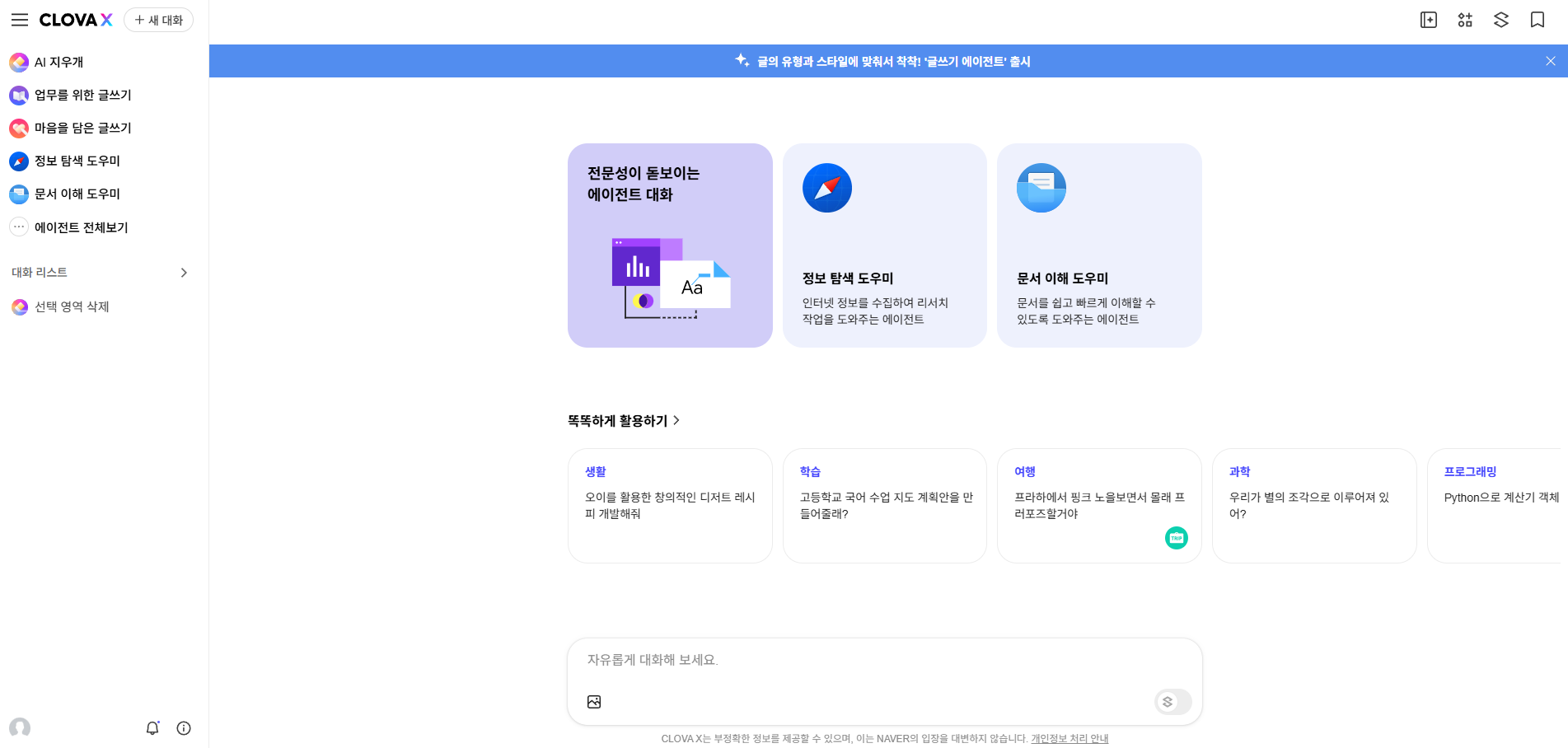Open the 대화 리스트 heading
Viewport: 1568px width, 748px height.
[x=40, y=273]
